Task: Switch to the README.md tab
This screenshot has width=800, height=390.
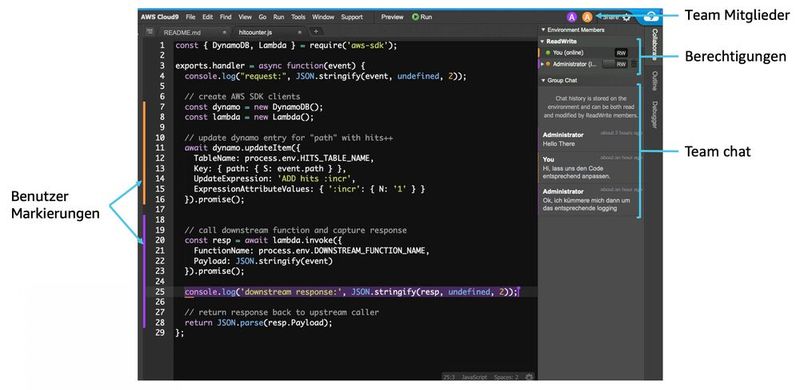Action: tap(182, 32)
